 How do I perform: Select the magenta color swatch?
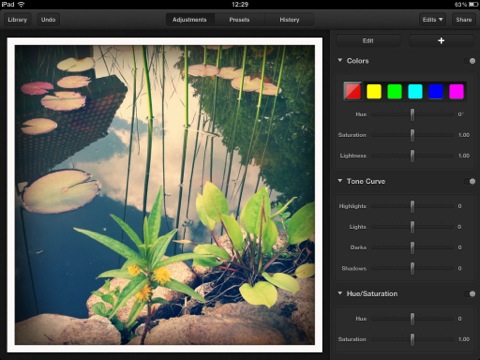[456, 91]
